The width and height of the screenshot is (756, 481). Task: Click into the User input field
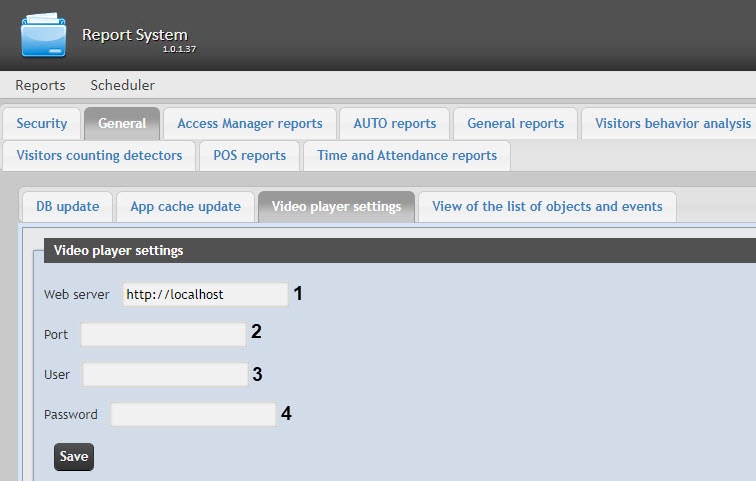[165, 375]
